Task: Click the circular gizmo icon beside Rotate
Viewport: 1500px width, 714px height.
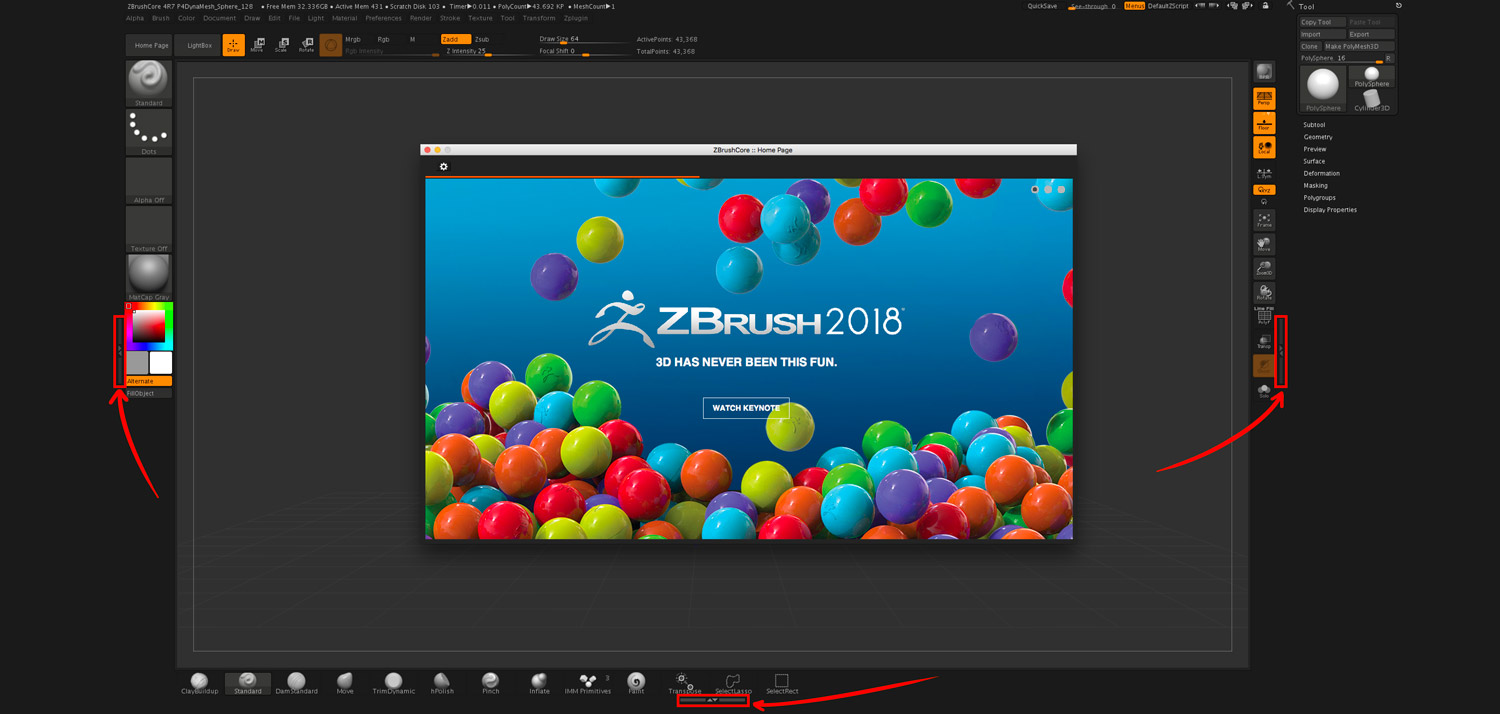Action: tap(330, 45)
